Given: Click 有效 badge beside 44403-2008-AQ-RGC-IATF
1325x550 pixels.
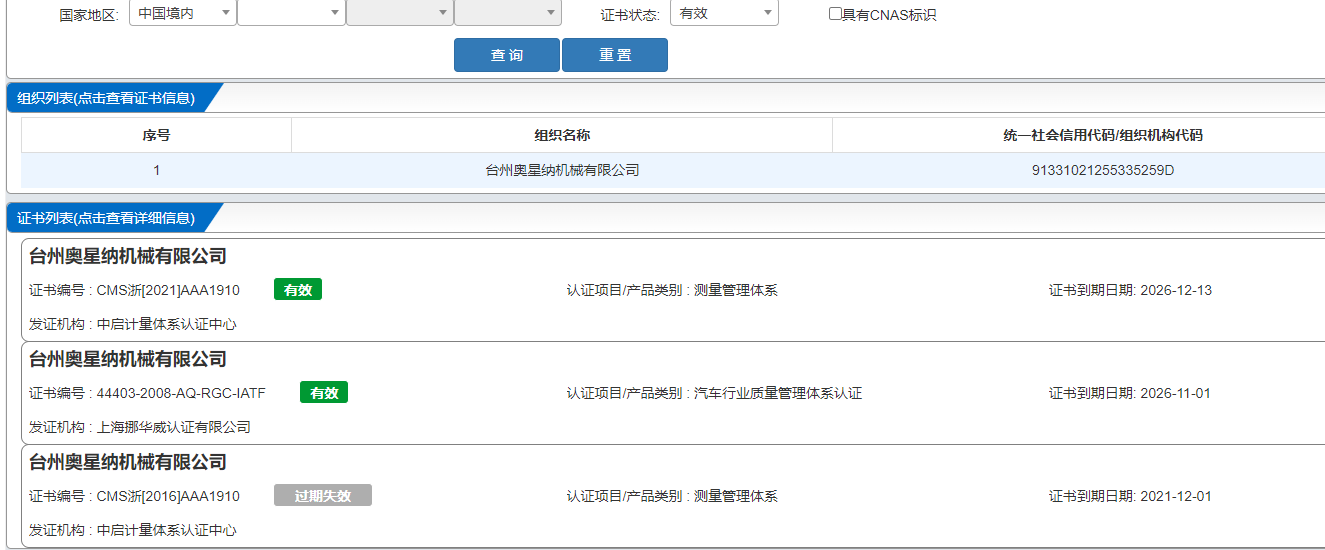Looking at the screenshot, I should coord(324,393).
